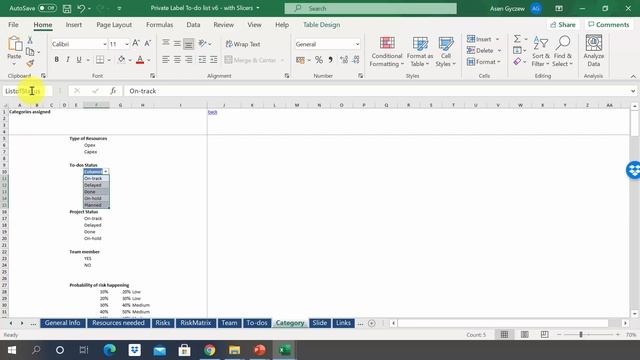Expand the Delete cells dropdown

(499, 51)
